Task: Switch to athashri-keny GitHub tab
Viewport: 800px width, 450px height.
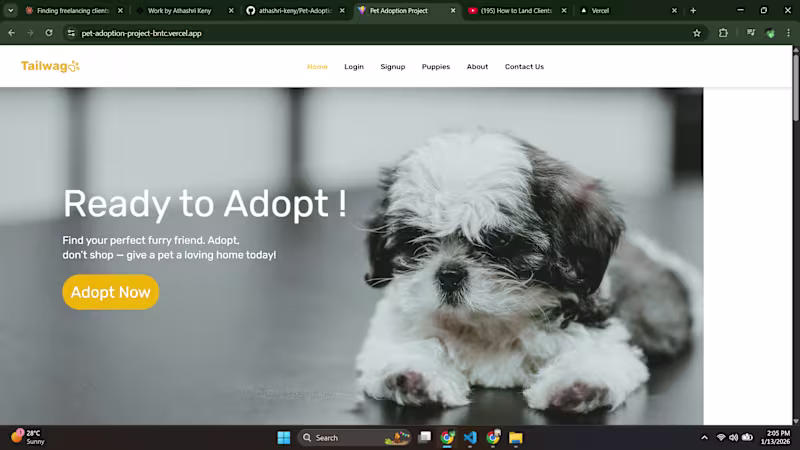Action: (x=289, y=10)
